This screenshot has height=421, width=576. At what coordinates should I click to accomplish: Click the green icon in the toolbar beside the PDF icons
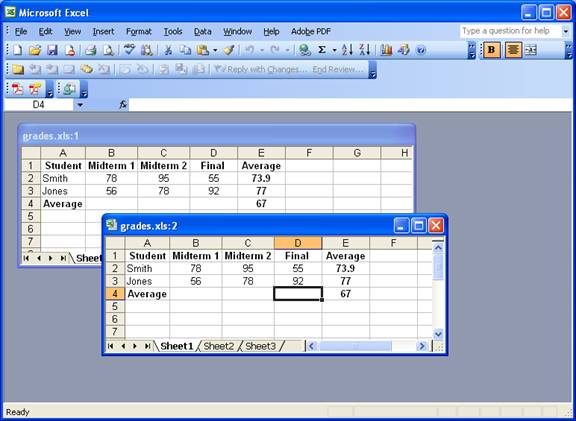click(69, 89)
